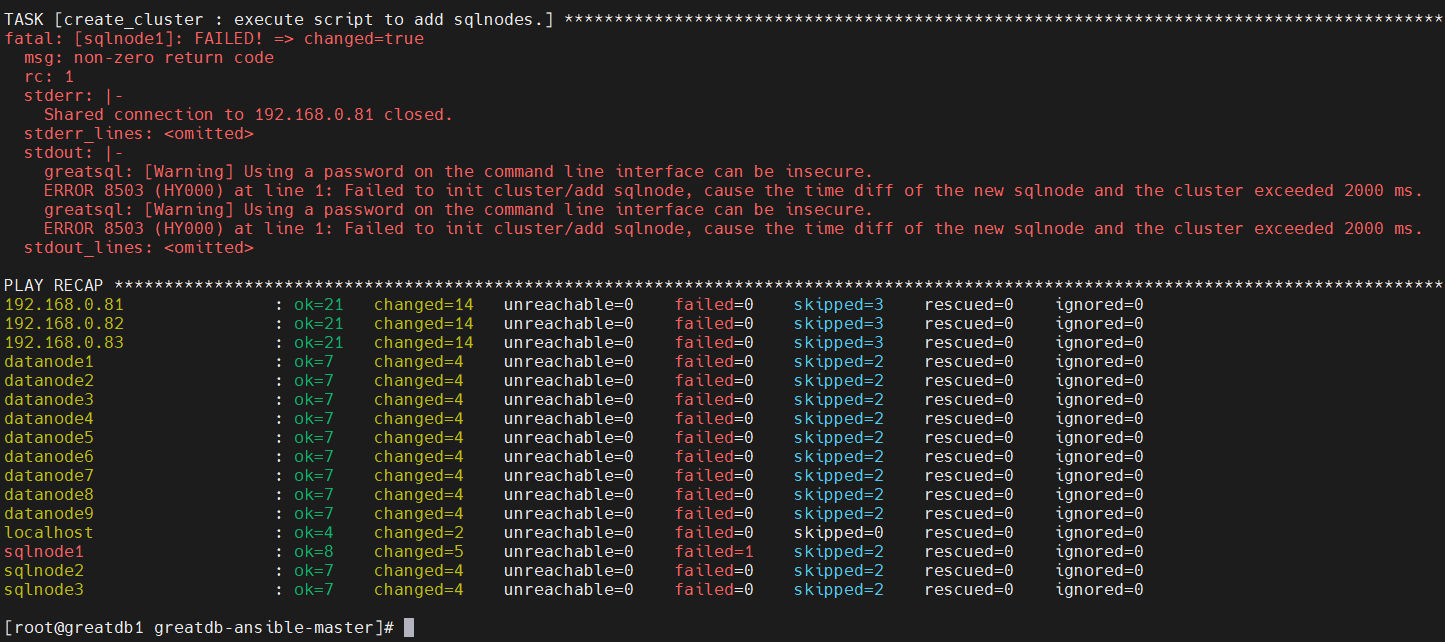The height and width of the screenshot is (642, 1445).
Task: Click the red sqlnode1 host name in recap
Action: click(44, 552)
